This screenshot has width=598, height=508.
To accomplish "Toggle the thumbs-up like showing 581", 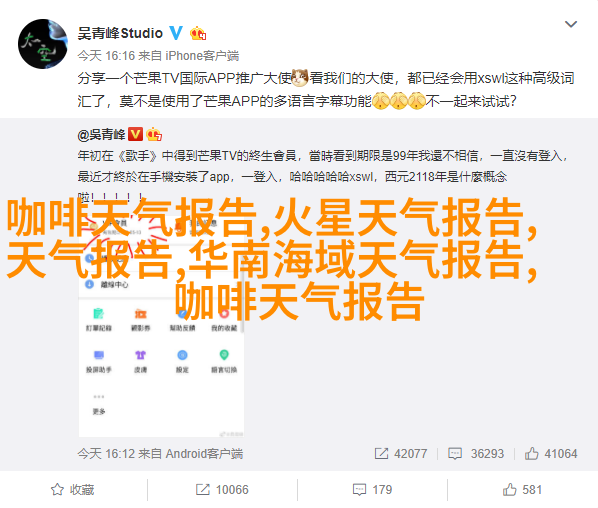I will tap(522, 489).
